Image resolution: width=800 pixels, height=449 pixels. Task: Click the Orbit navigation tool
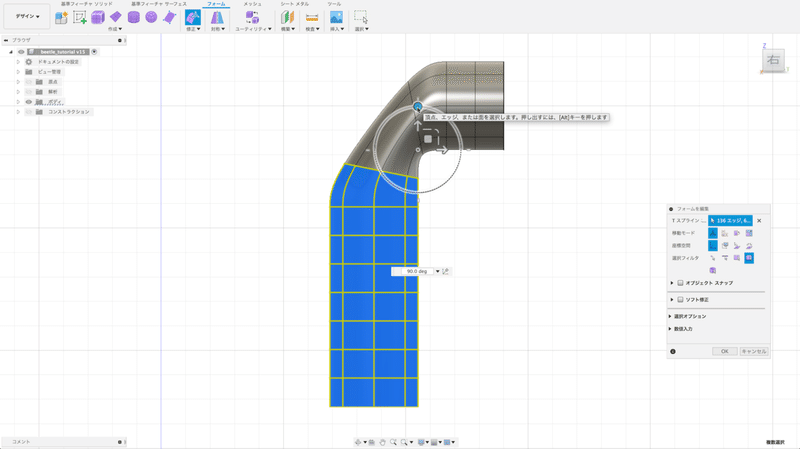358,442
